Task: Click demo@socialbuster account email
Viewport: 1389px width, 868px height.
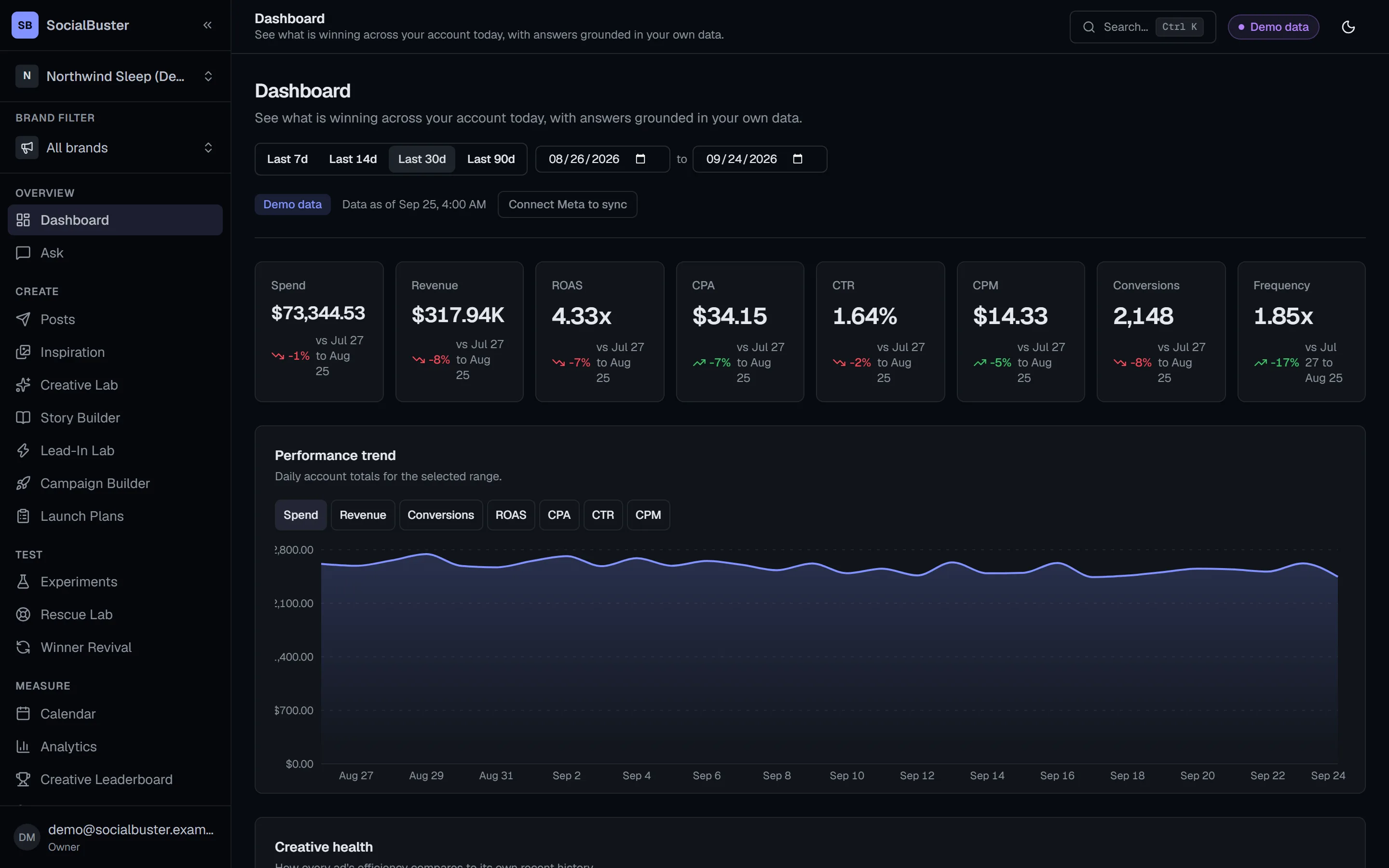Action: coord(131,829)
